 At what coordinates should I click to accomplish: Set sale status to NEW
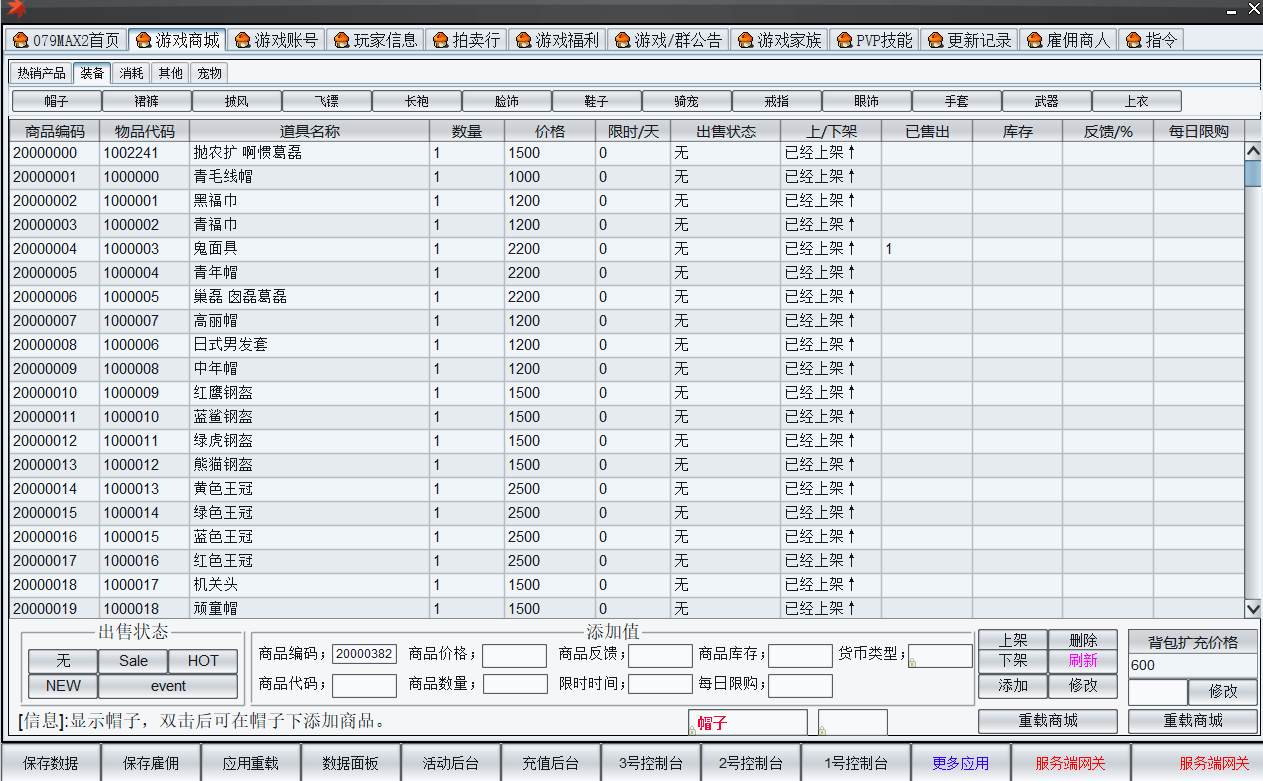[63, 686]
